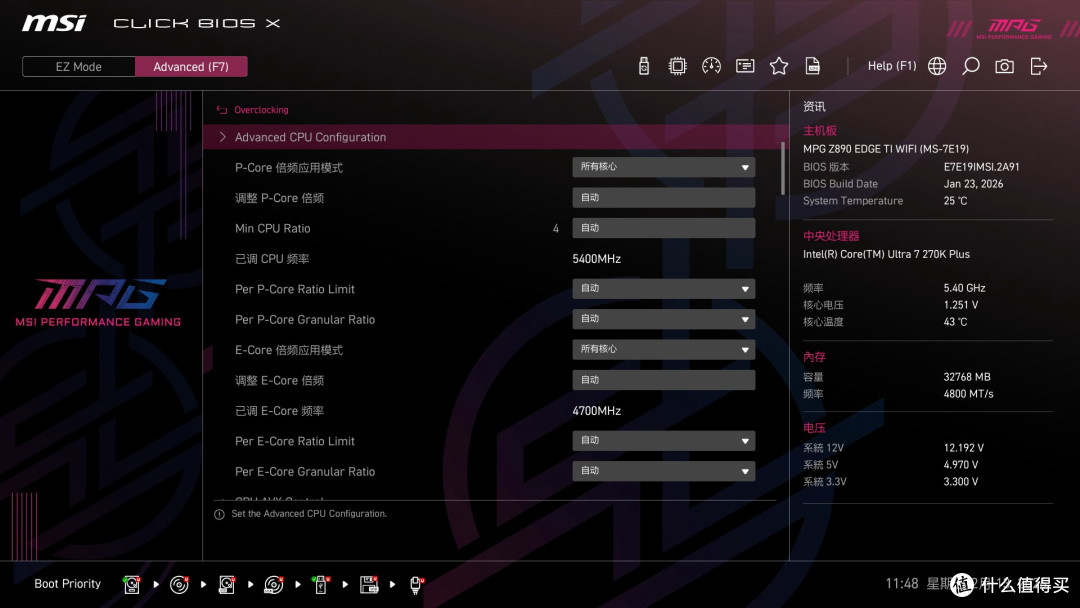Select USB hard disk boot device icon

pyautogui.click(x=226, y=585)
